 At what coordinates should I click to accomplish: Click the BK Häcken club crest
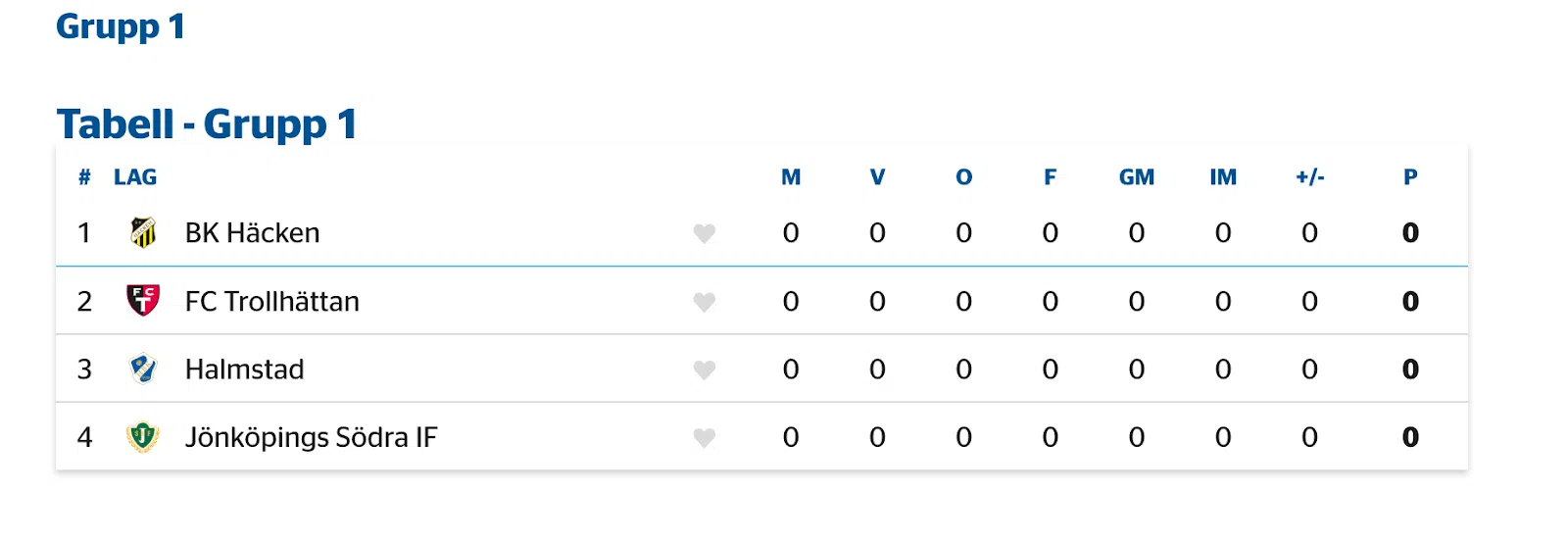pyautogui.click(x=143, y=232)
